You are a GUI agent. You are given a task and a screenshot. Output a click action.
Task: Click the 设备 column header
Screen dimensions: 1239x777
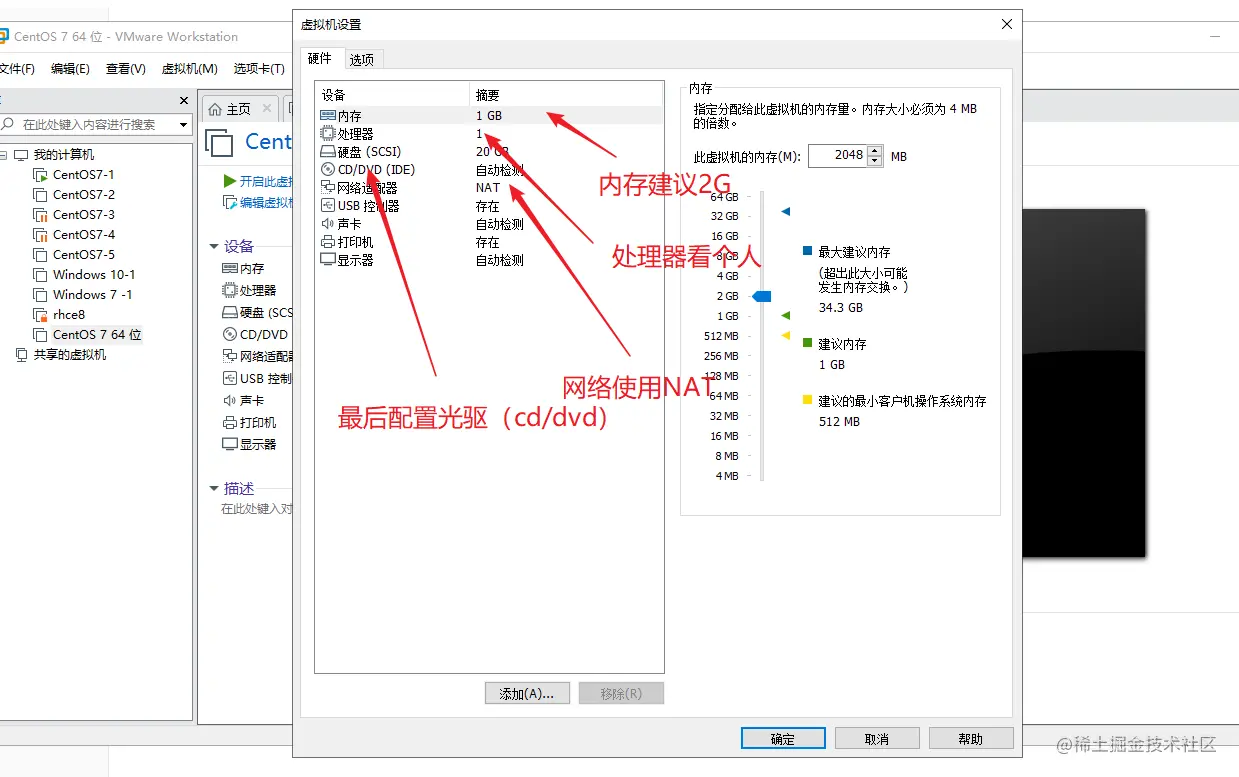tap(392, 94)
